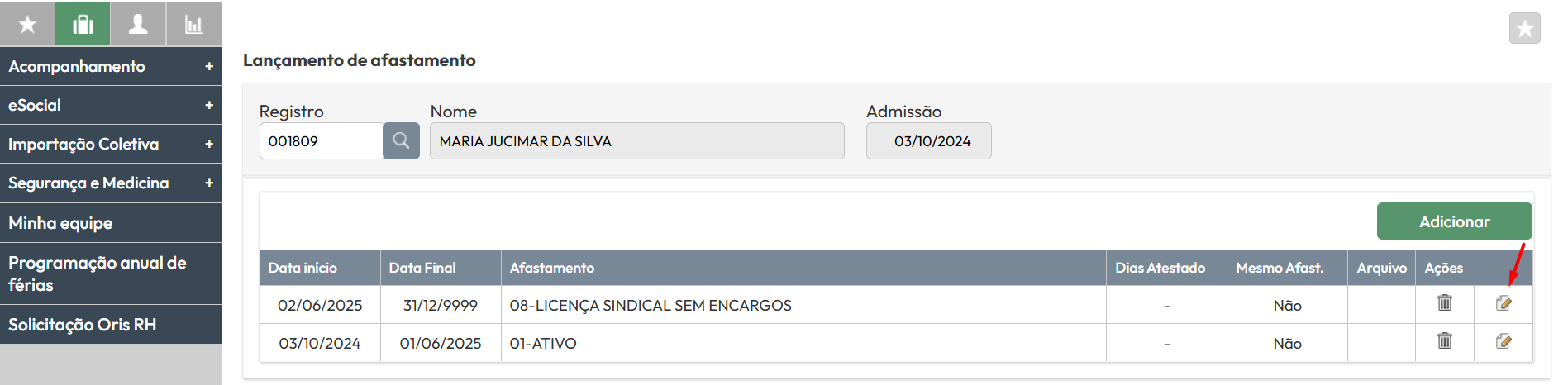
Task: Click the green Adicionar button
Action: [1454, 221]
